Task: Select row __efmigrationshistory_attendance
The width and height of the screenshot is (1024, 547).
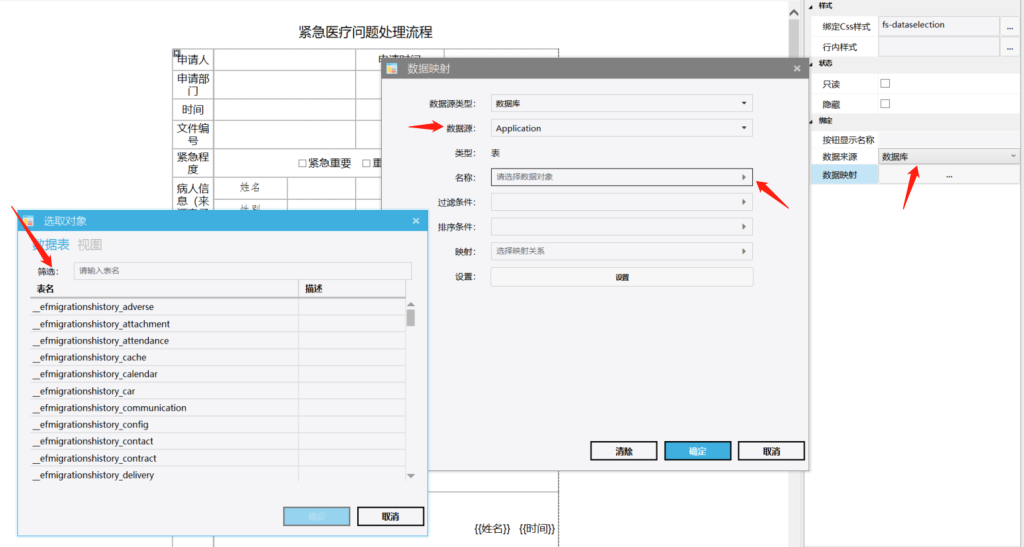Action: coord(217,341)
